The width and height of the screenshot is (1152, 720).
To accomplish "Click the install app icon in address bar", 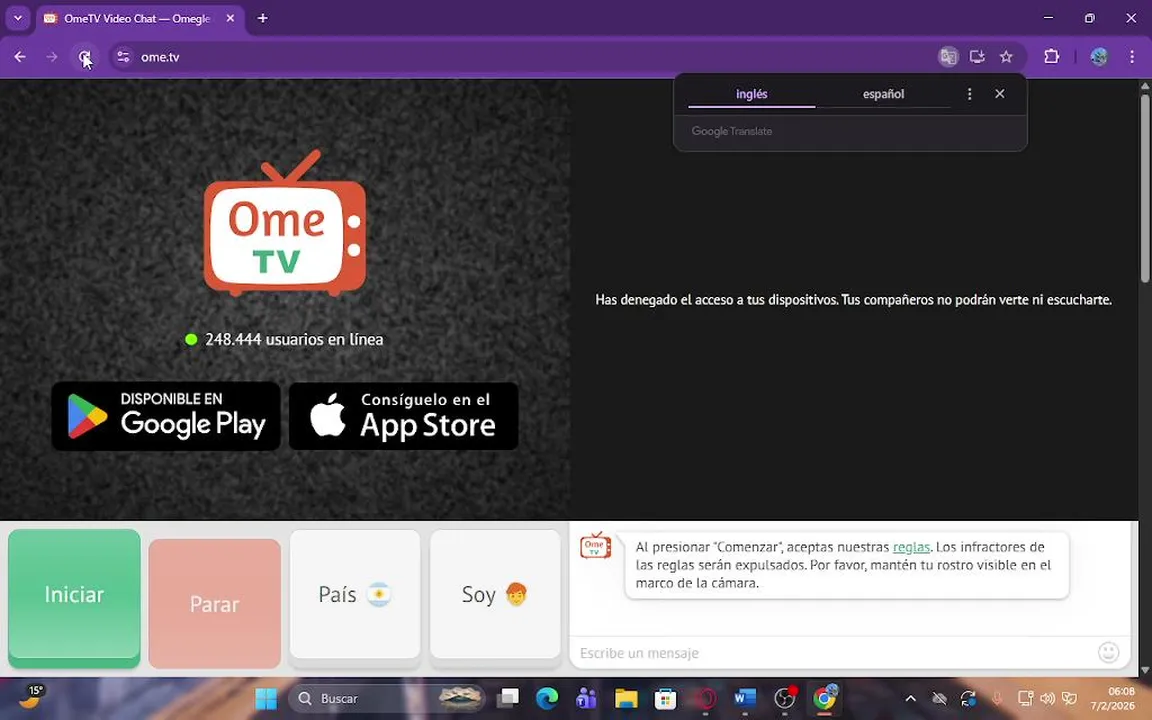I will [977, 57].
